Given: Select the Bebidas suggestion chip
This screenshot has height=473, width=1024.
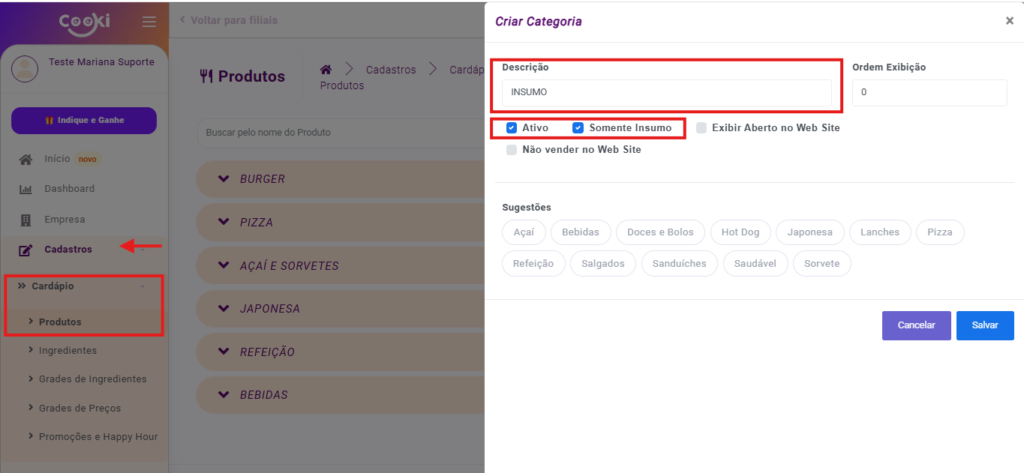Looking at the screenshot, I should coord(580,232).
